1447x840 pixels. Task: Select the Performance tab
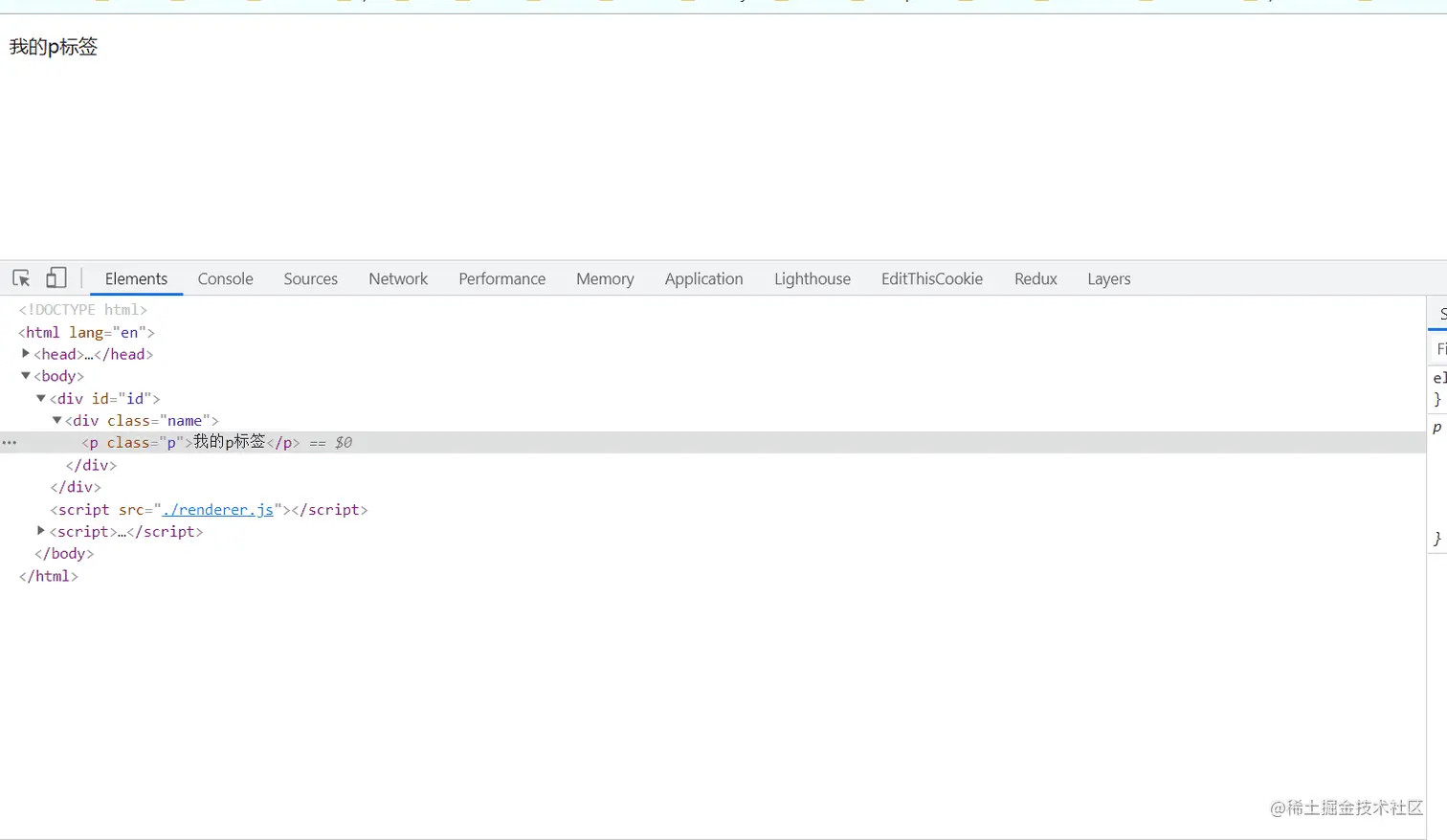(501, 278)
